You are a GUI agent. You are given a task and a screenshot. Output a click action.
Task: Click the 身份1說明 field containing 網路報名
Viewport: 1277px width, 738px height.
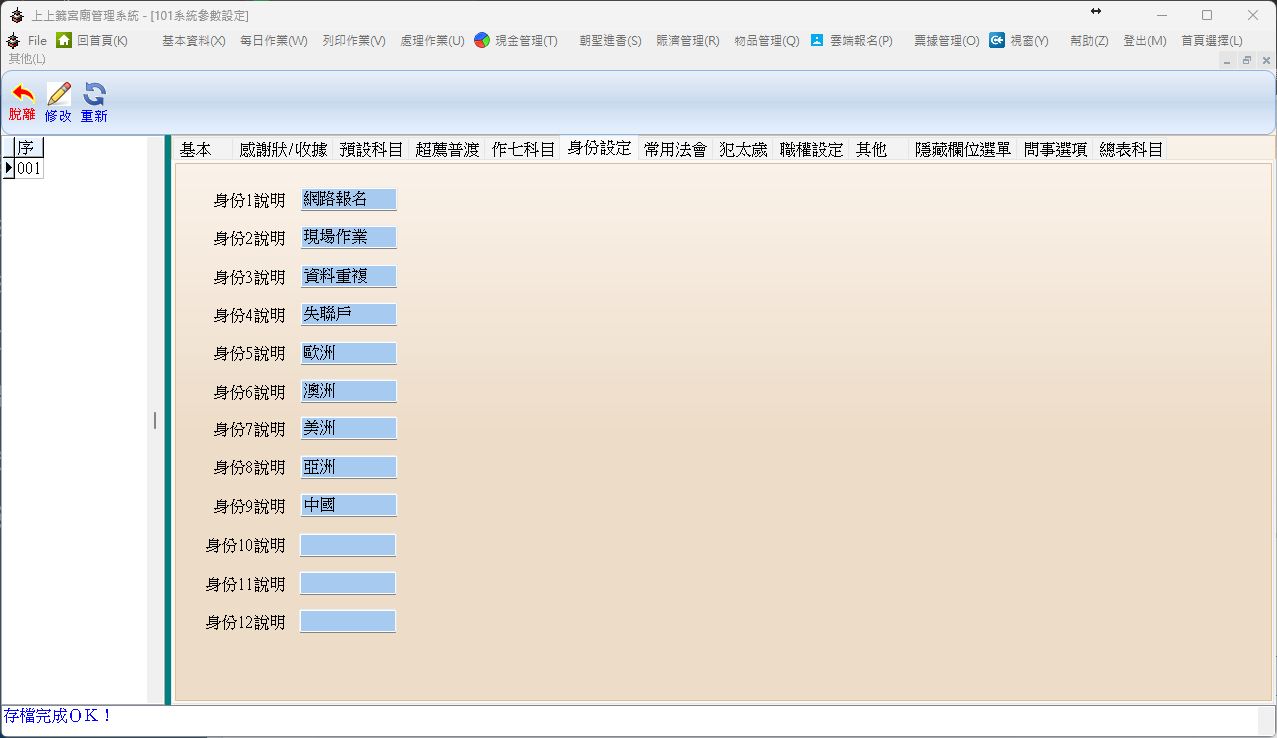pyautogui.click(x=348, y=200)
